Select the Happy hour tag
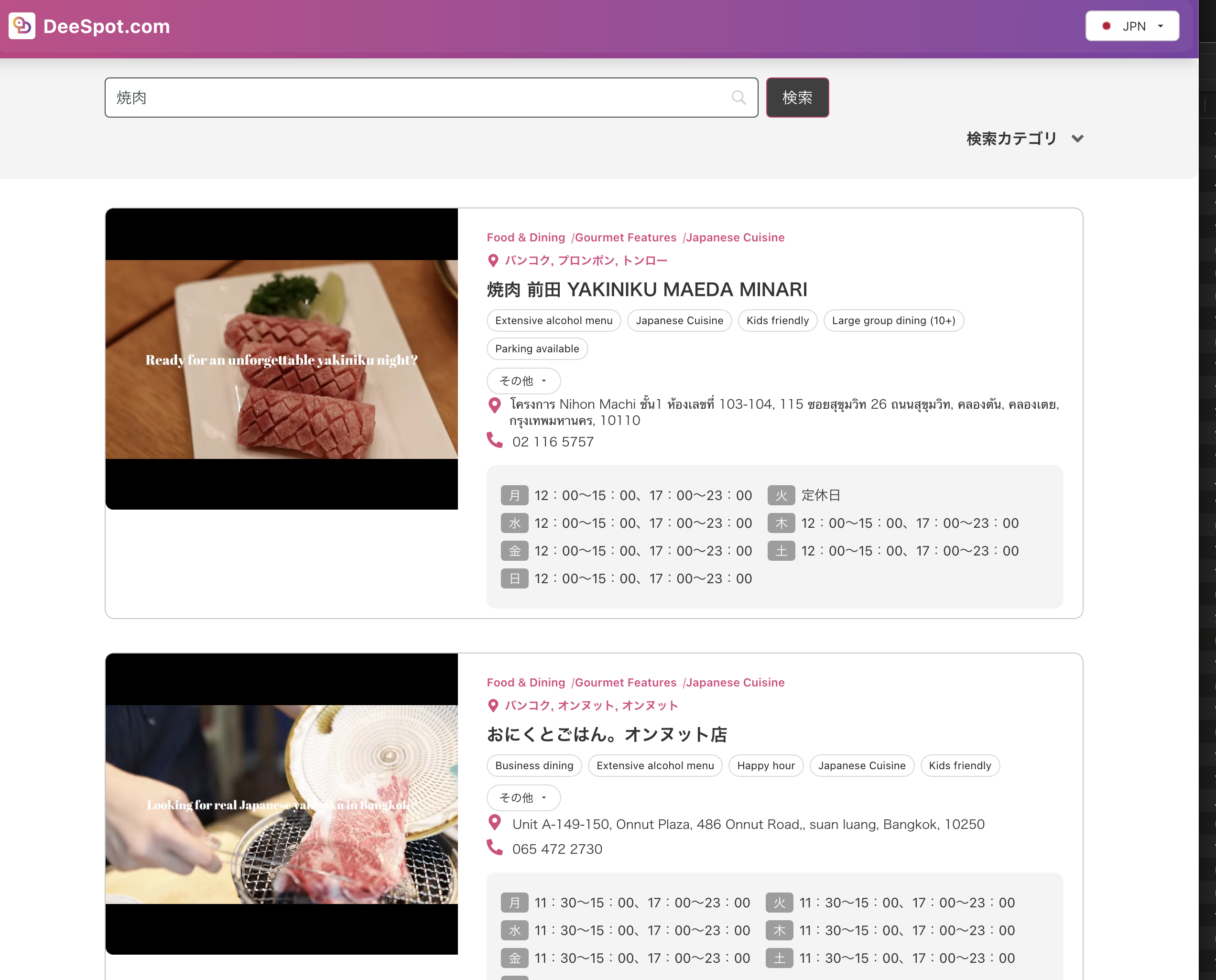1216x980 pixels. pyautogui.click(x=766, y=765)
